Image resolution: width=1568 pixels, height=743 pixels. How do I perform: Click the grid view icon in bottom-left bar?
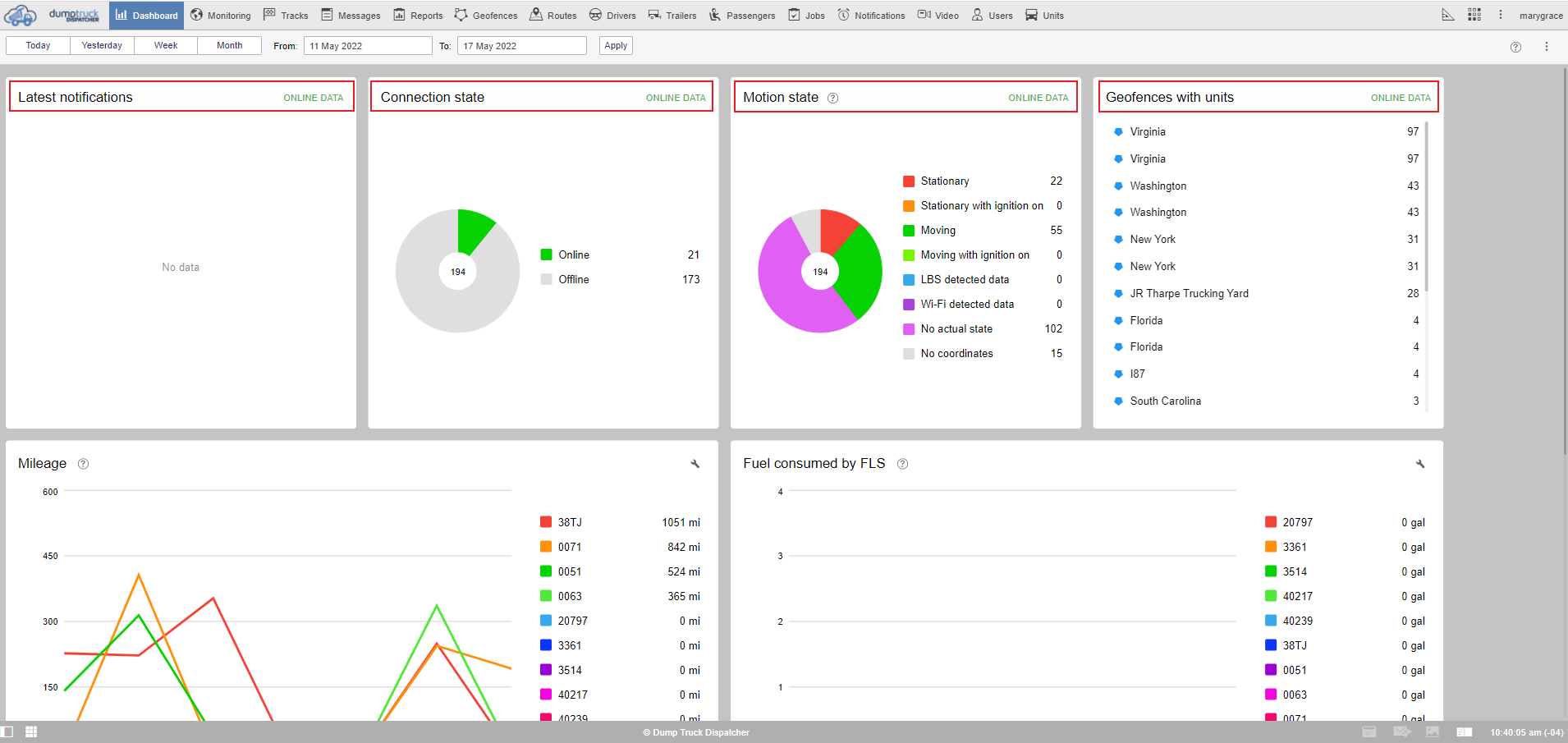(31, 732)
